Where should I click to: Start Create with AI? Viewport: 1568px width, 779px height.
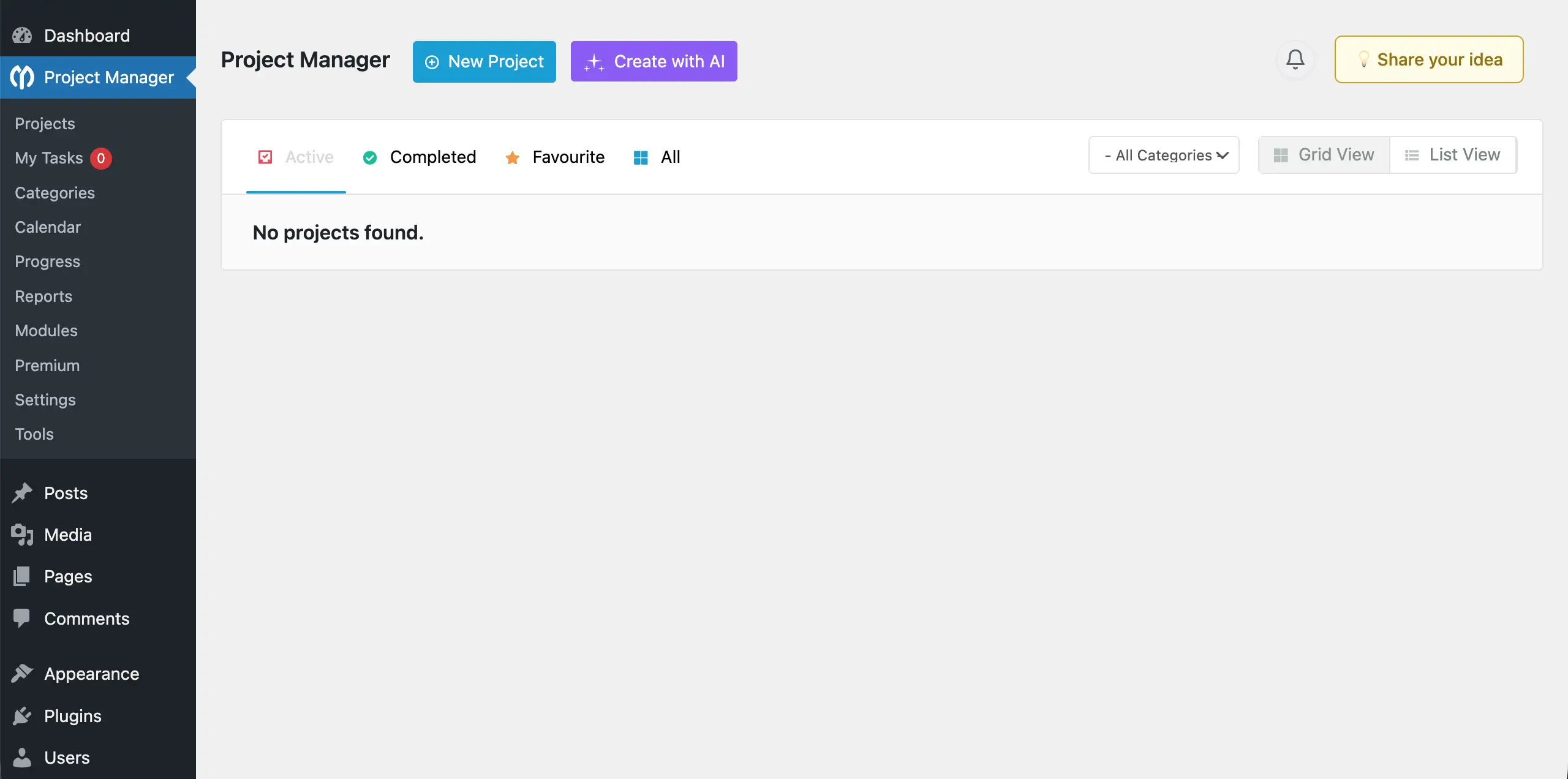click(x=653, y=61)
